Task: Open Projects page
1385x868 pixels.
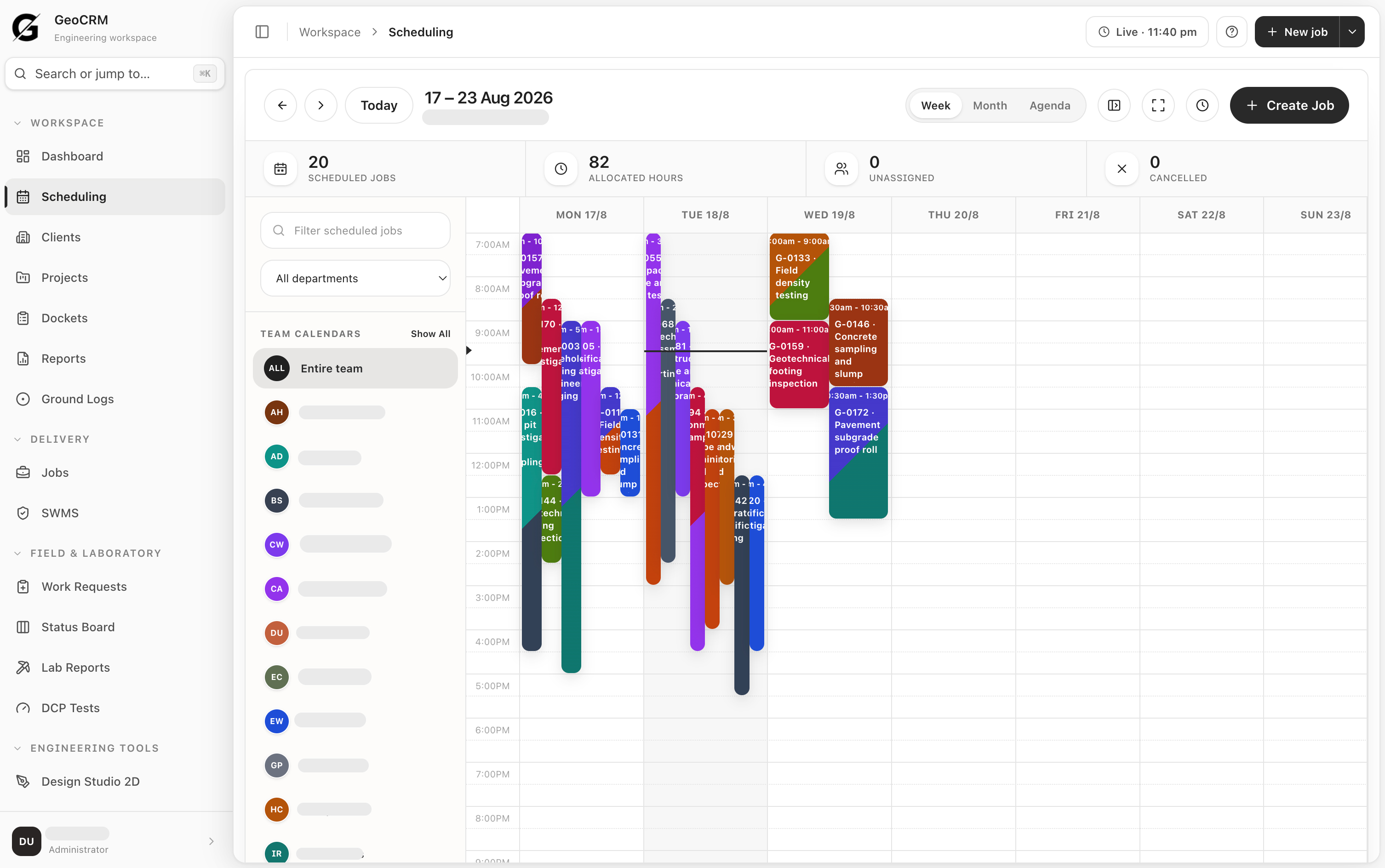Action: pyautogui.click(x=115, y=278)
